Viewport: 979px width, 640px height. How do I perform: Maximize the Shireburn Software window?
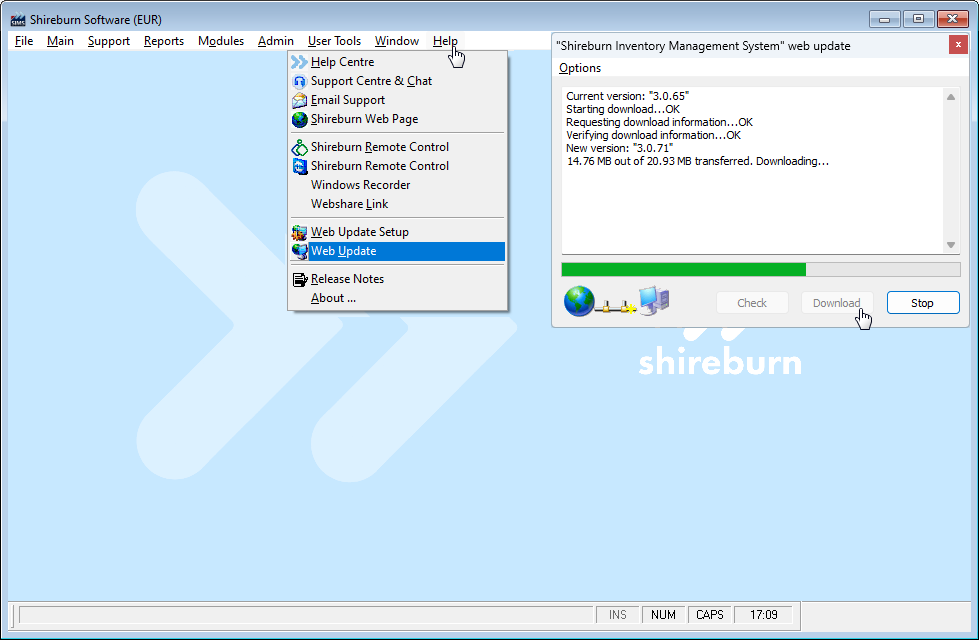[918, 19]
